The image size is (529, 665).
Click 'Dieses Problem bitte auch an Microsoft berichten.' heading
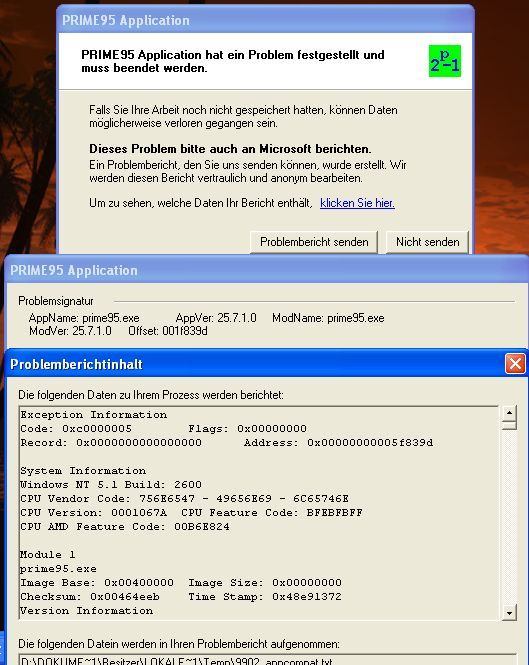click(x=230, y=149)
